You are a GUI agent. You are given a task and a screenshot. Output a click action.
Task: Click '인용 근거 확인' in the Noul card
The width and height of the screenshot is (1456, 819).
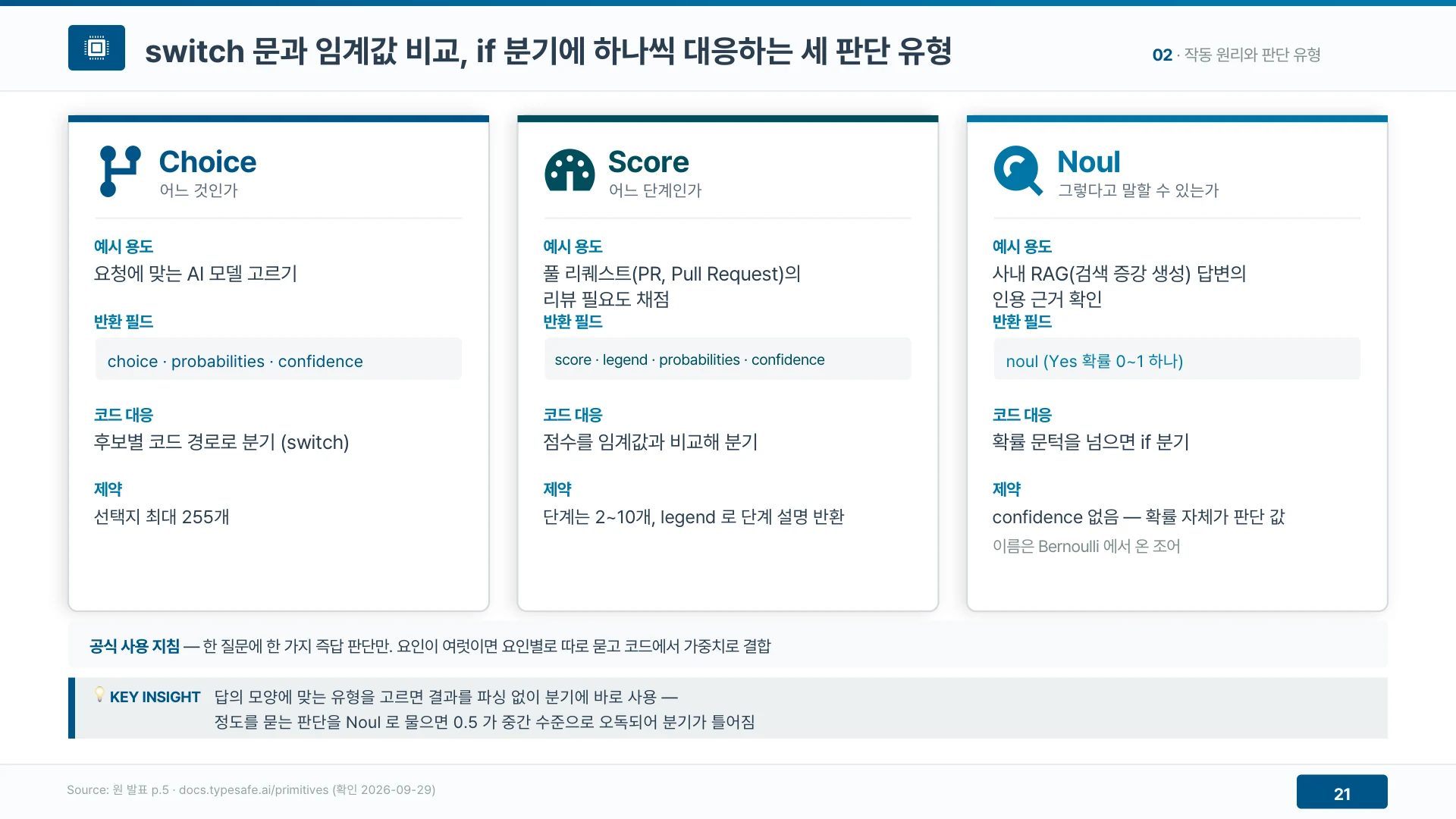point(1047,299)
